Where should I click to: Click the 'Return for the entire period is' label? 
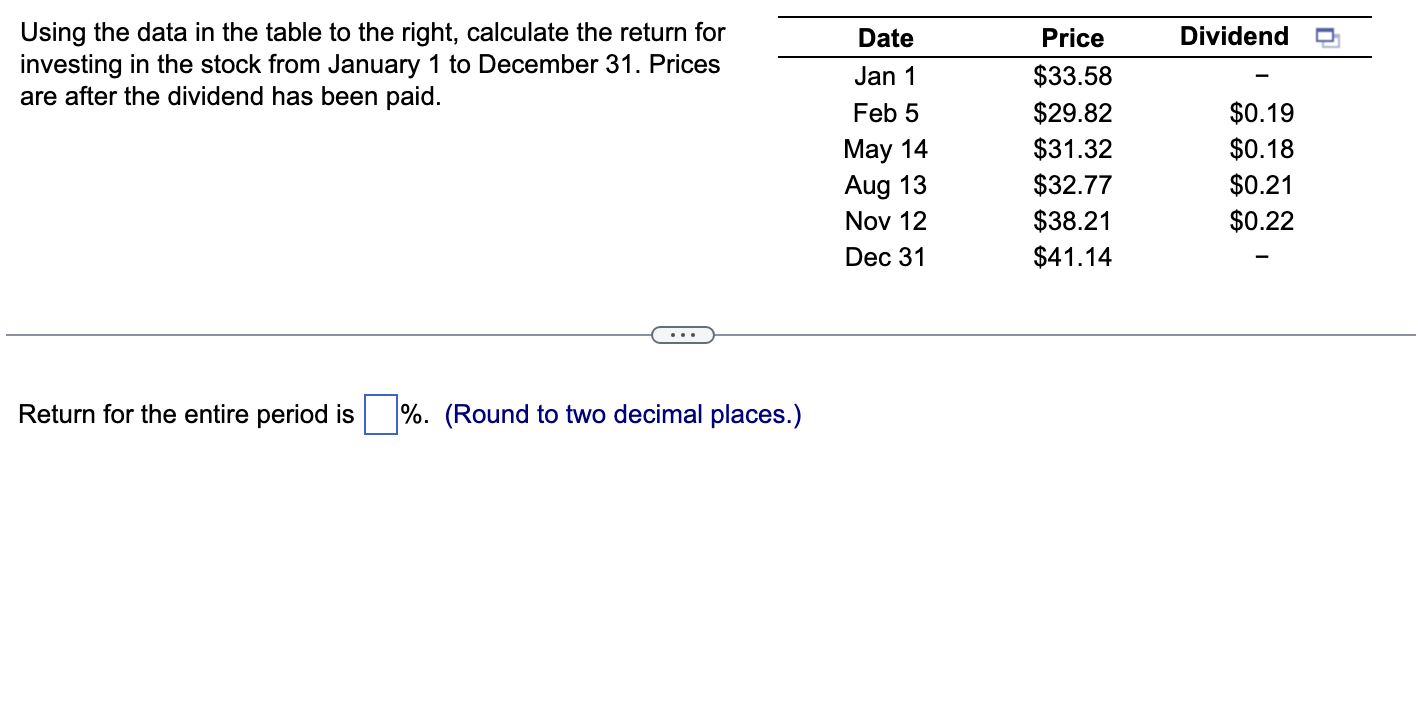185,414
